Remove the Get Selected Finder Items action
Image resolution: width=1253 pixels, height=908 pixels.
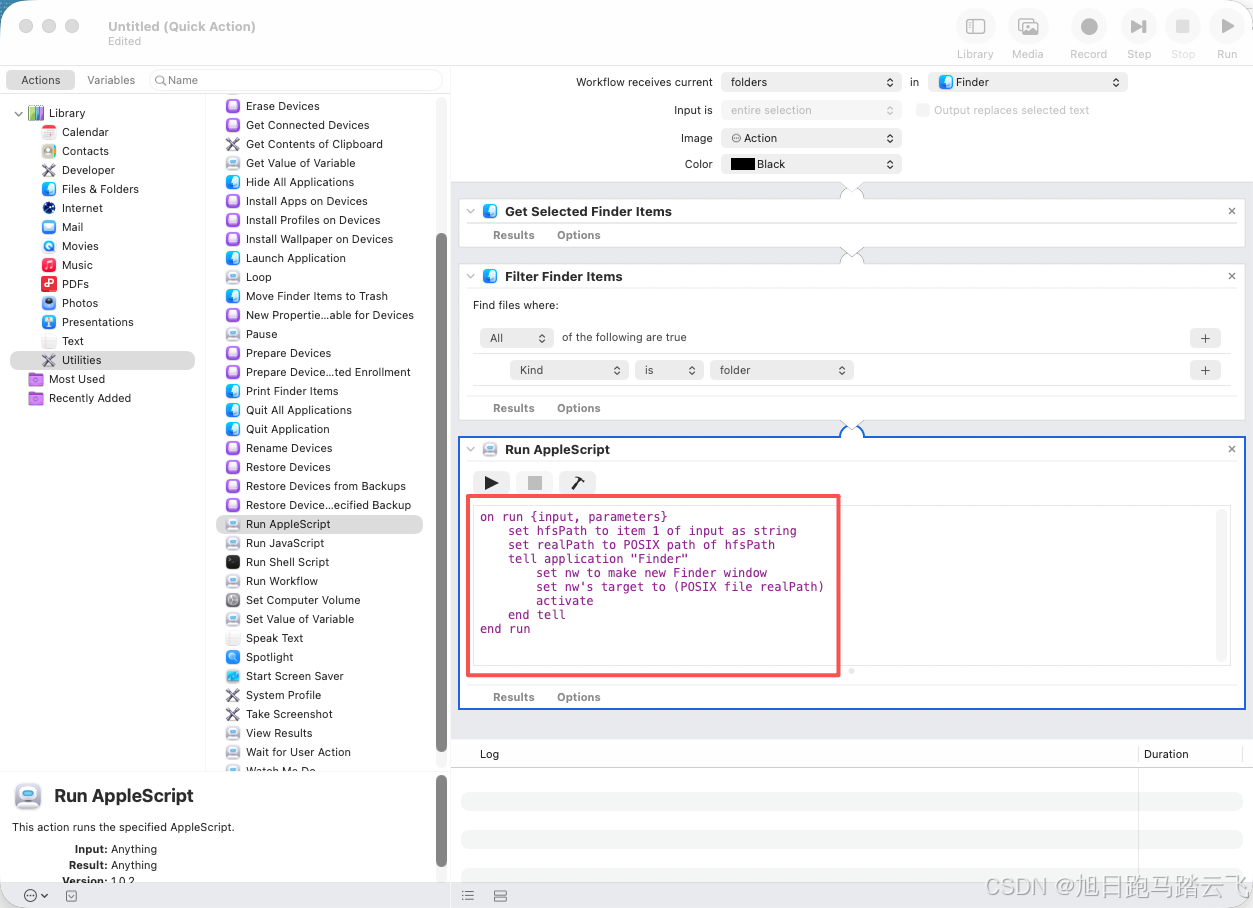1232,211
